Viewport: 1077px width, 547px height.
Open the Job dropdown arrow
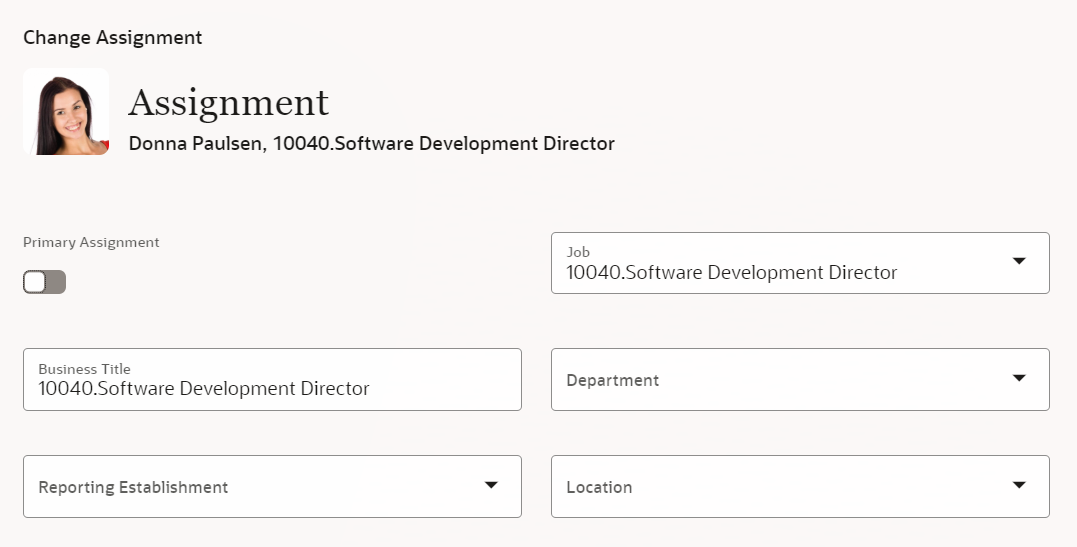(x=1019, y=261)
